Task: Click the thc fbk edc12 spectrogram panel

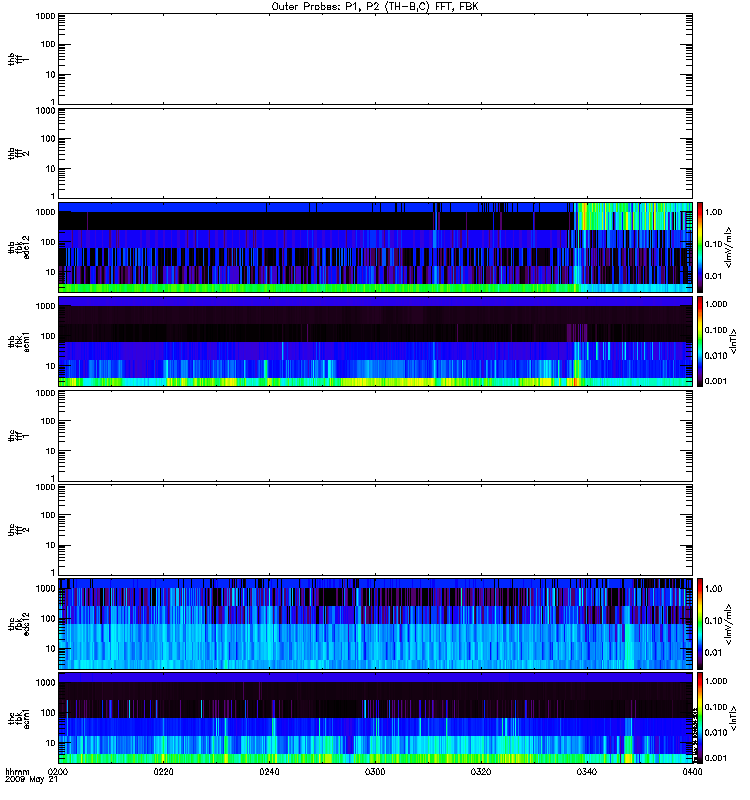Action: click(x=375, y=624)
